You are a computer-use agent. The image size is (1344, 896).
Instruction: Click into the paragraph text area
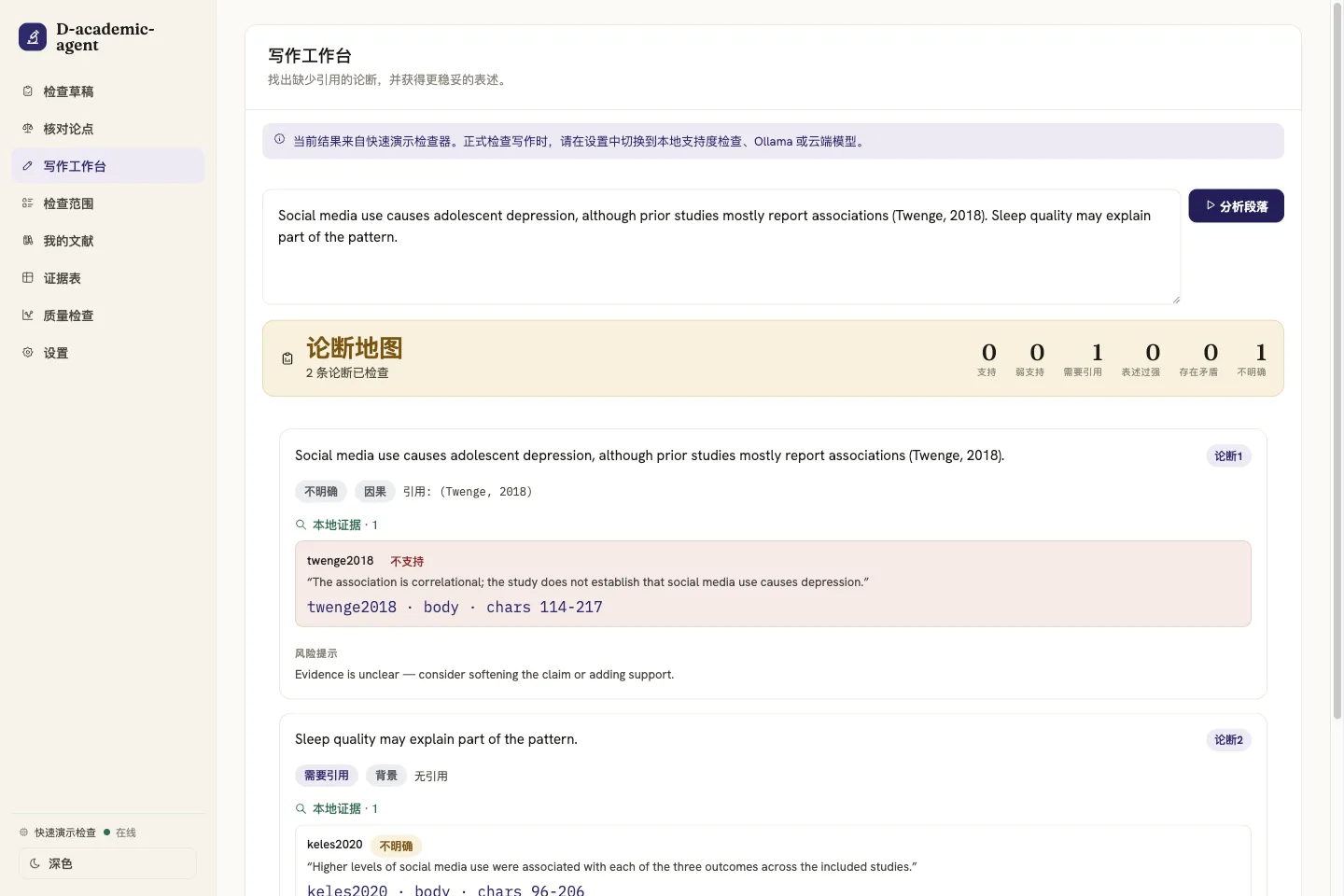pyautogui.click(x=721, y=247)
